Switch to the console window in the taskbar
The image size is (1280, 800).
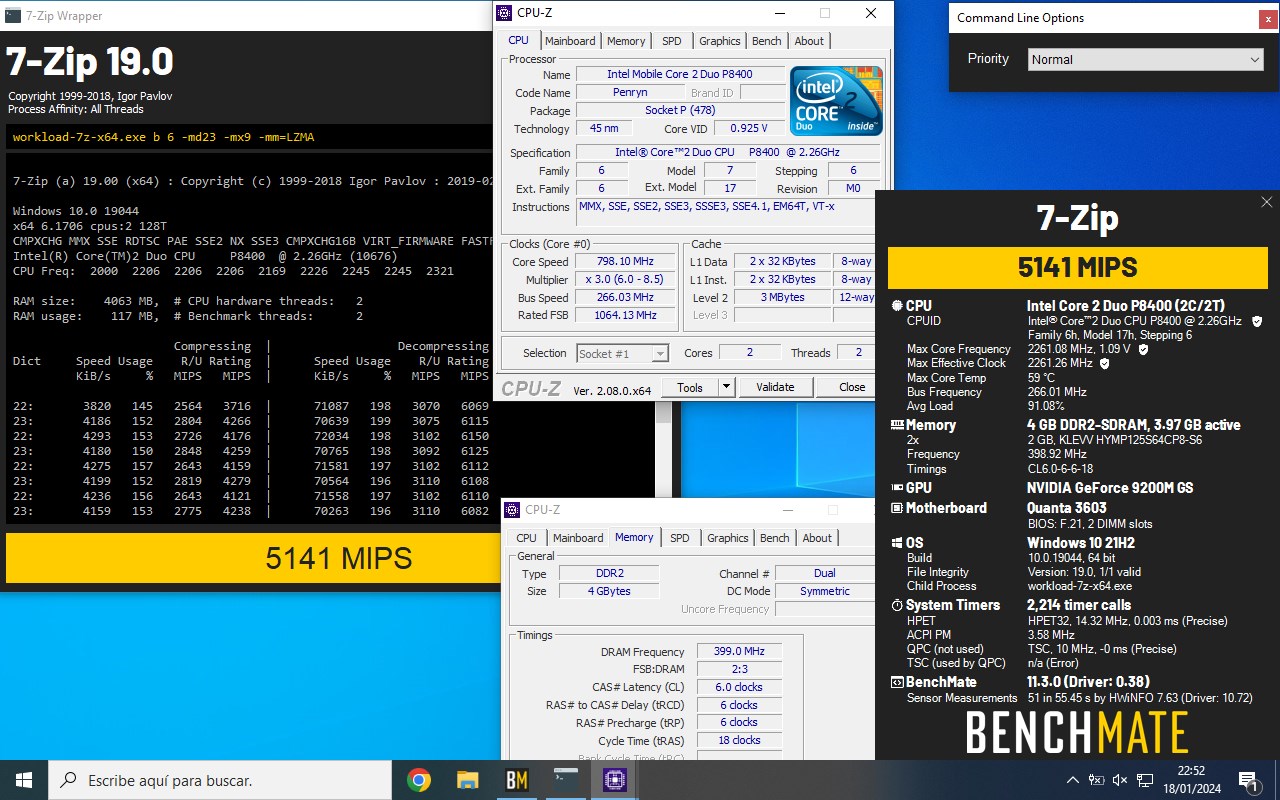click(566, 780)
